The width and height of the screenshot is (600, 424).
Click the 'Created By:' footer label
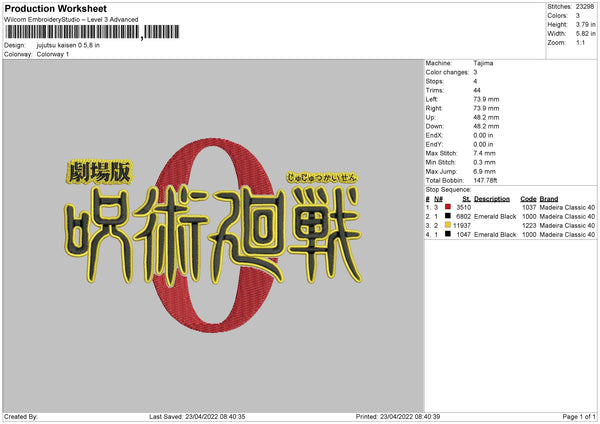click(21, 417)
